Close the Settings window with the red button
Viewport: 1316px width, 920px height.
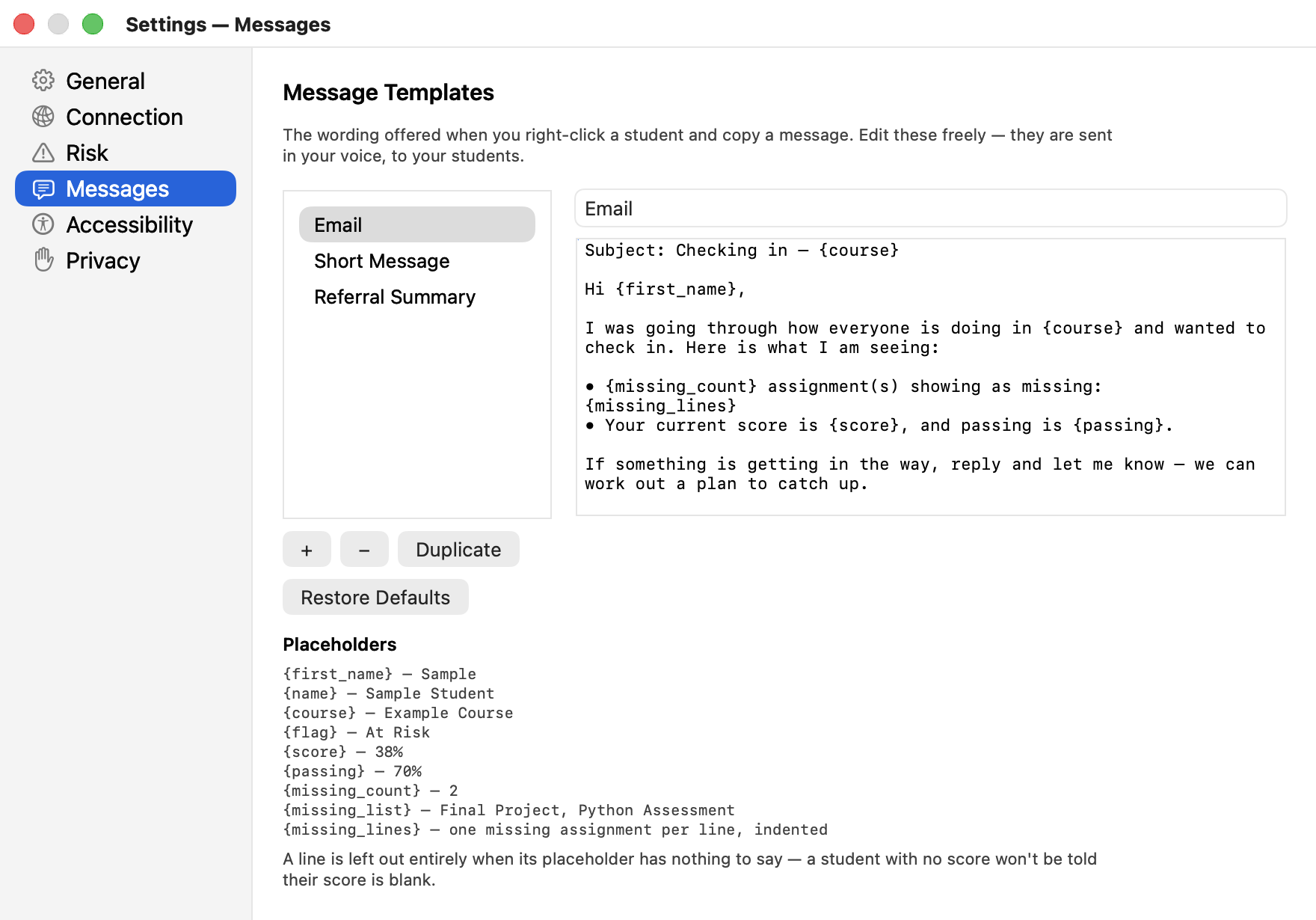pos(24,24)
